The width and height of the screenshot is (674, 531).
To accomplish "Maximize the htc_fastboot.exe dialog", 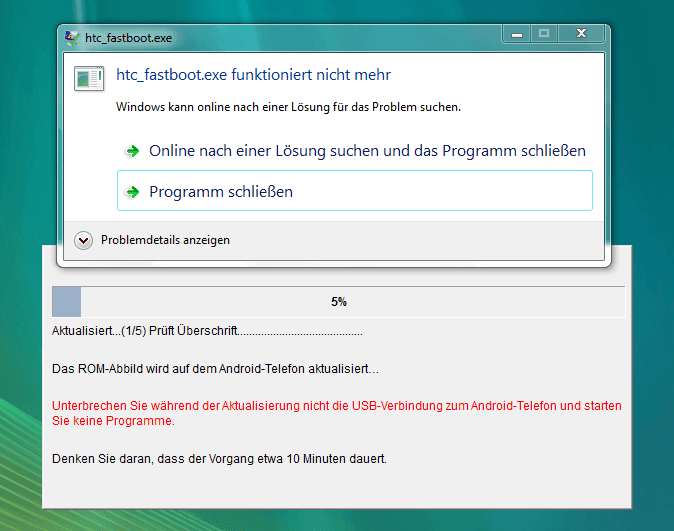I will click(544, 34).
